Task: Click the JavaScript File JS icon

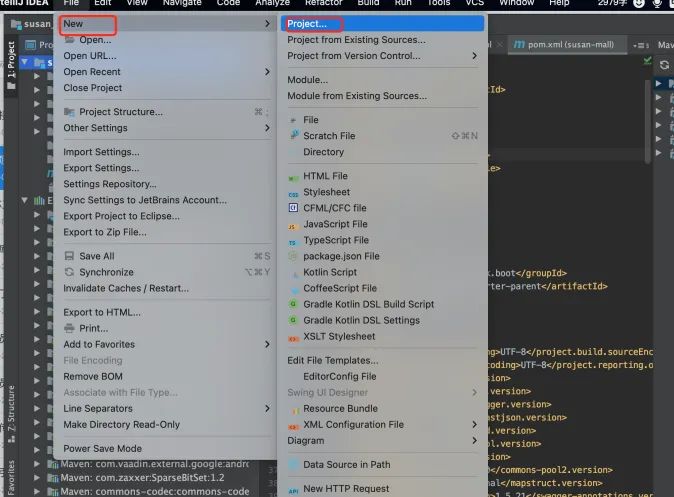Action: 292,226
